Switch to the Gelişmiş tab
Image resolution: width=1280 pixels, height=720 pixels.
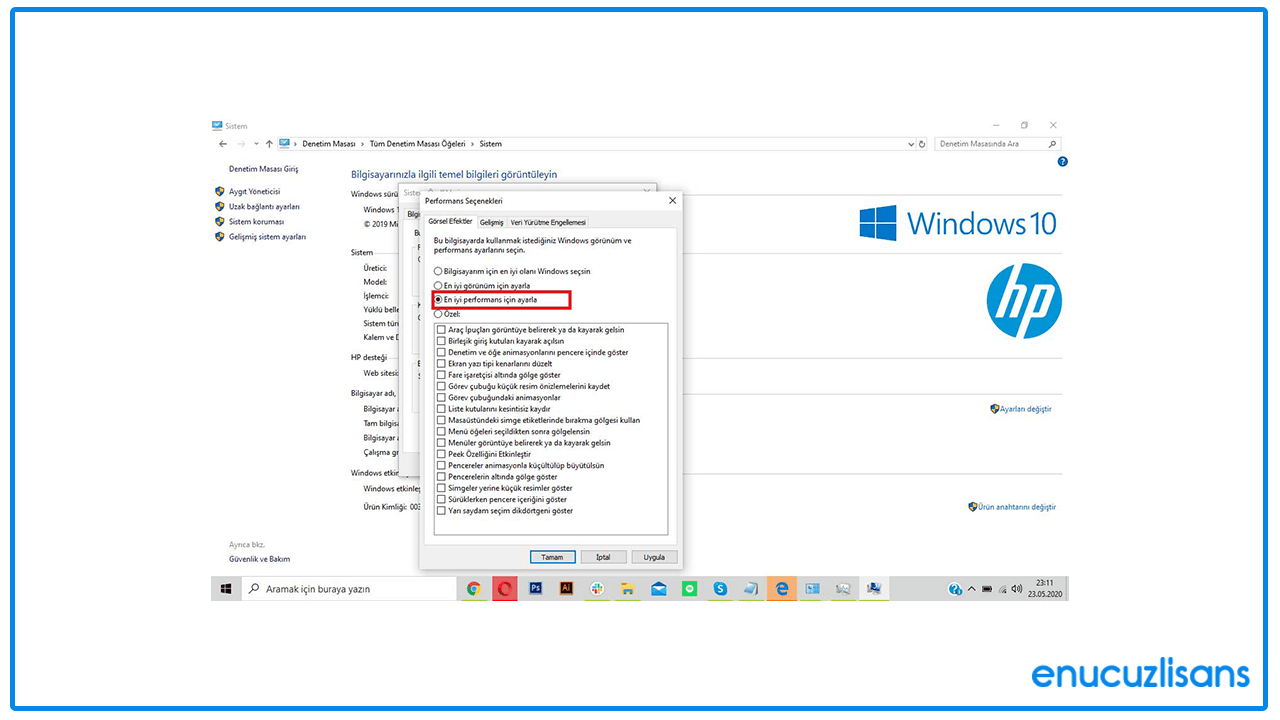tap(491, 222)
